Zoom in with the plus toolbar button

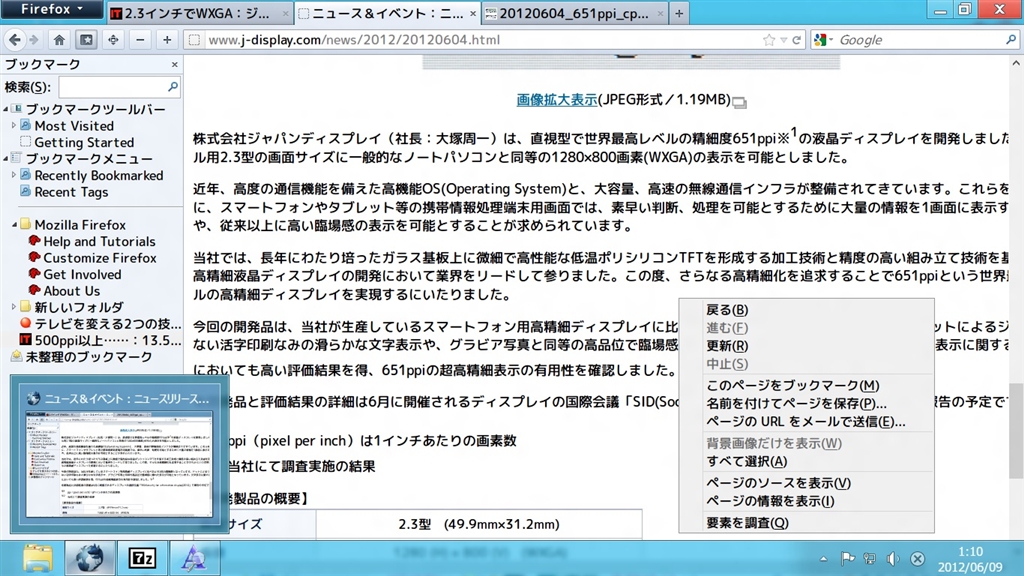(167, 40)
